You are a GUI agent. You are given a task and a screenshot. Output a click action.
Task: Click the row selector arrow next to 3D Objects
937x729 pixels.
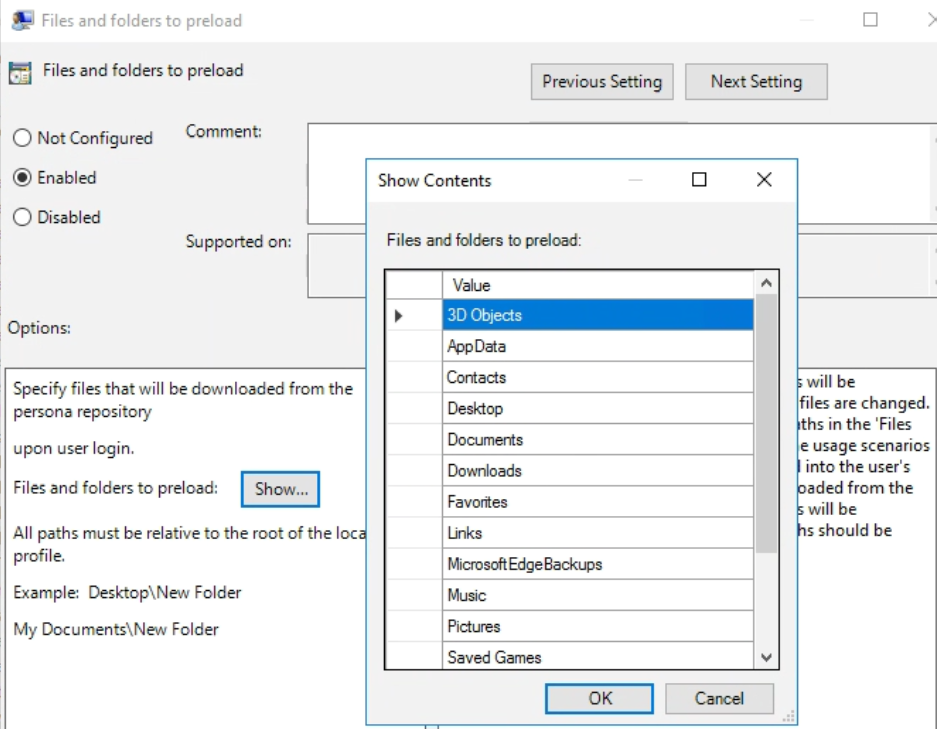coord(398,314)
